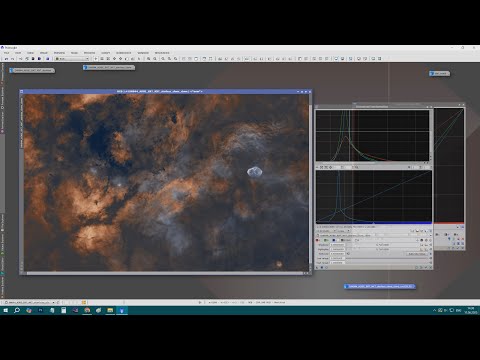This screenshot has height=360, width=480.
Task: Click the Low range slider track
Action: (387, 258)
